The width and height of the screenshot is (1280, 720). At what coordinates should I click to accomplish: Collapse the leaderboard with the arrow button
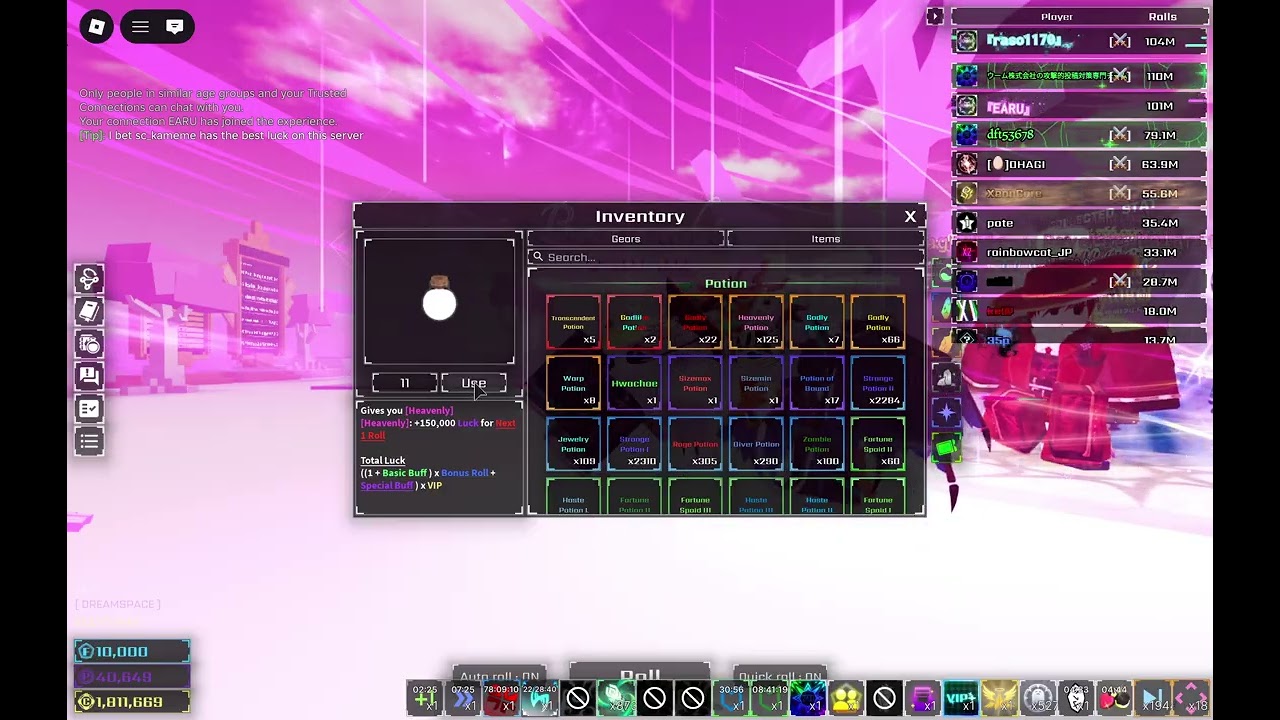point(934,16)
